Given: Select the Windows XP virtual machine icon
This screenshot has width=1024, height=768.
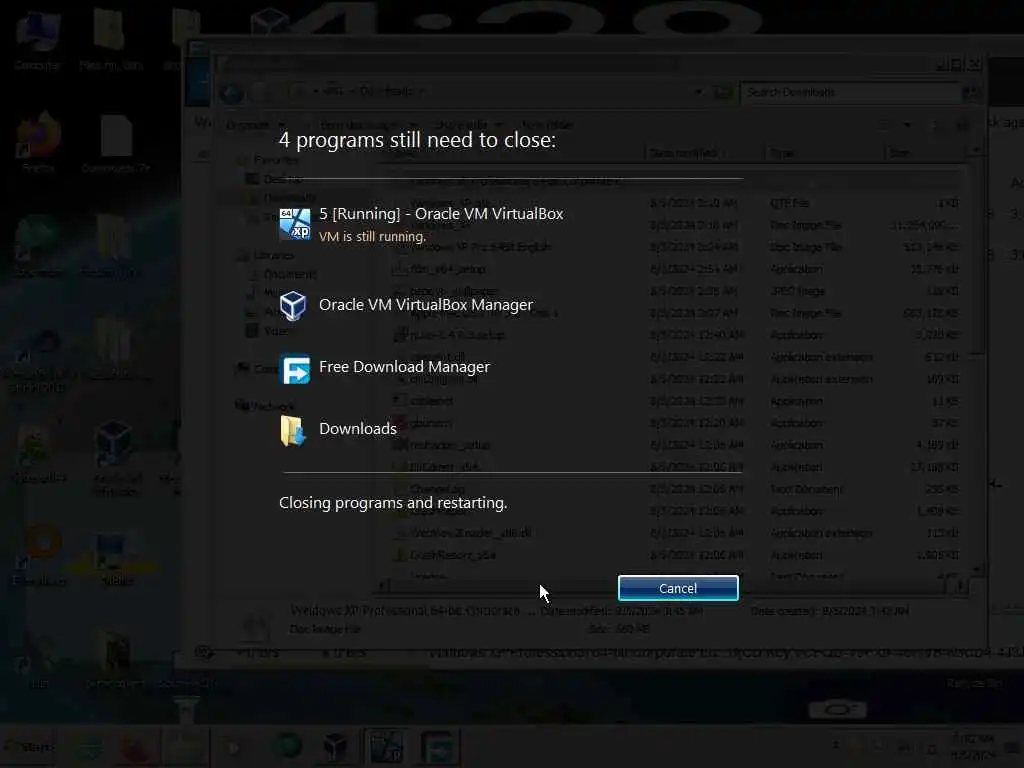Looking at the screenshot, I should 295,224.
